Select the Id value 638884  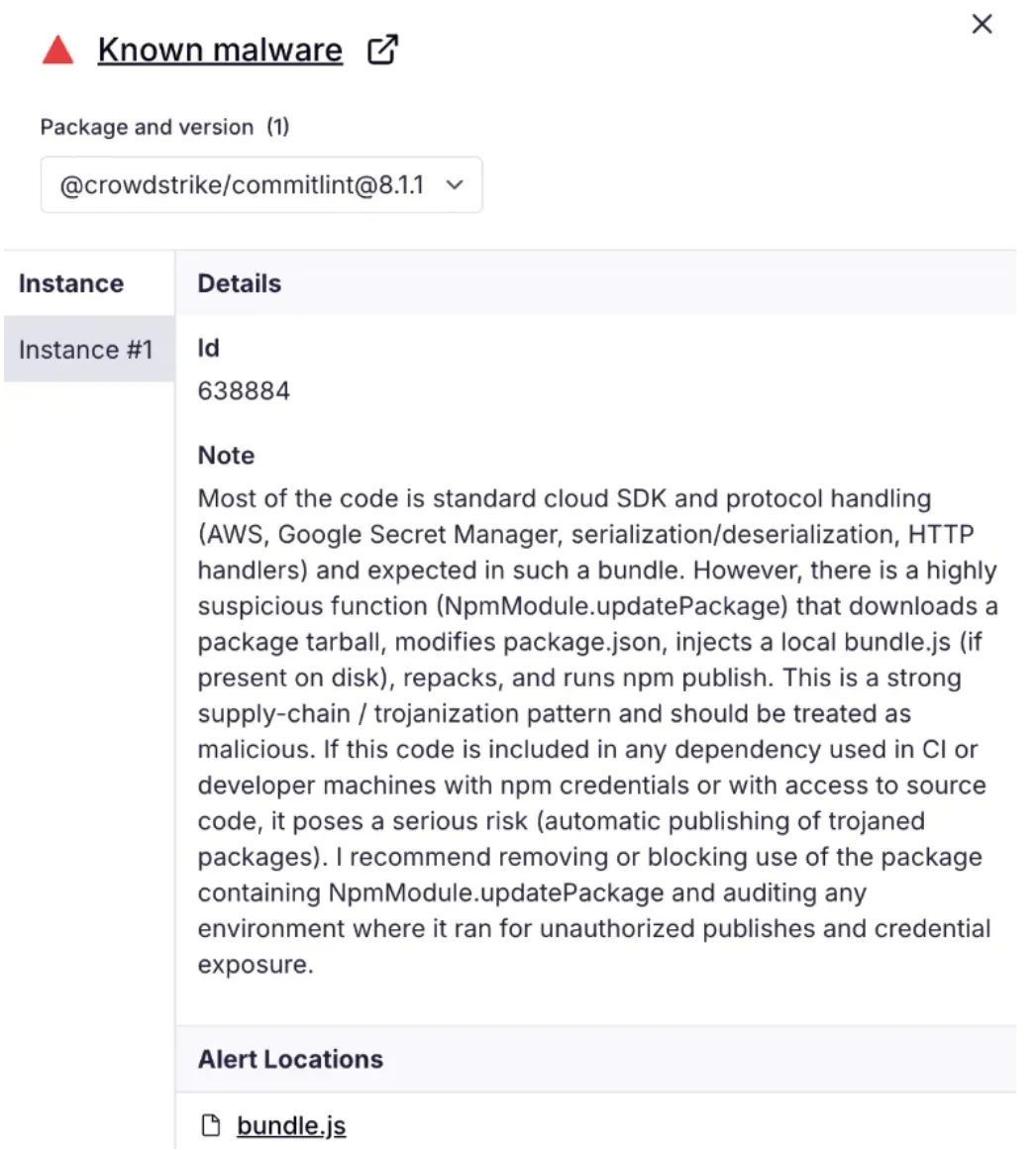click(245, 391)
